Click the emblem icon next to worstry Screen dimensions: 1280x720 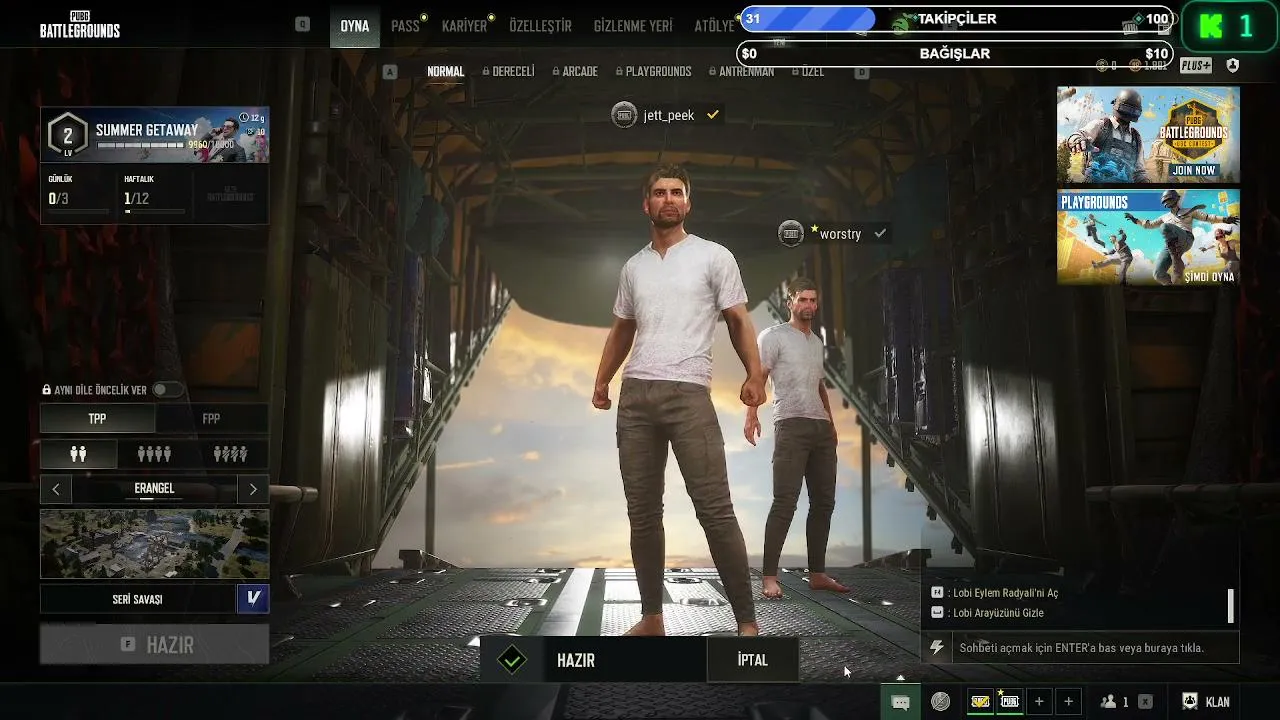[791, 233]
